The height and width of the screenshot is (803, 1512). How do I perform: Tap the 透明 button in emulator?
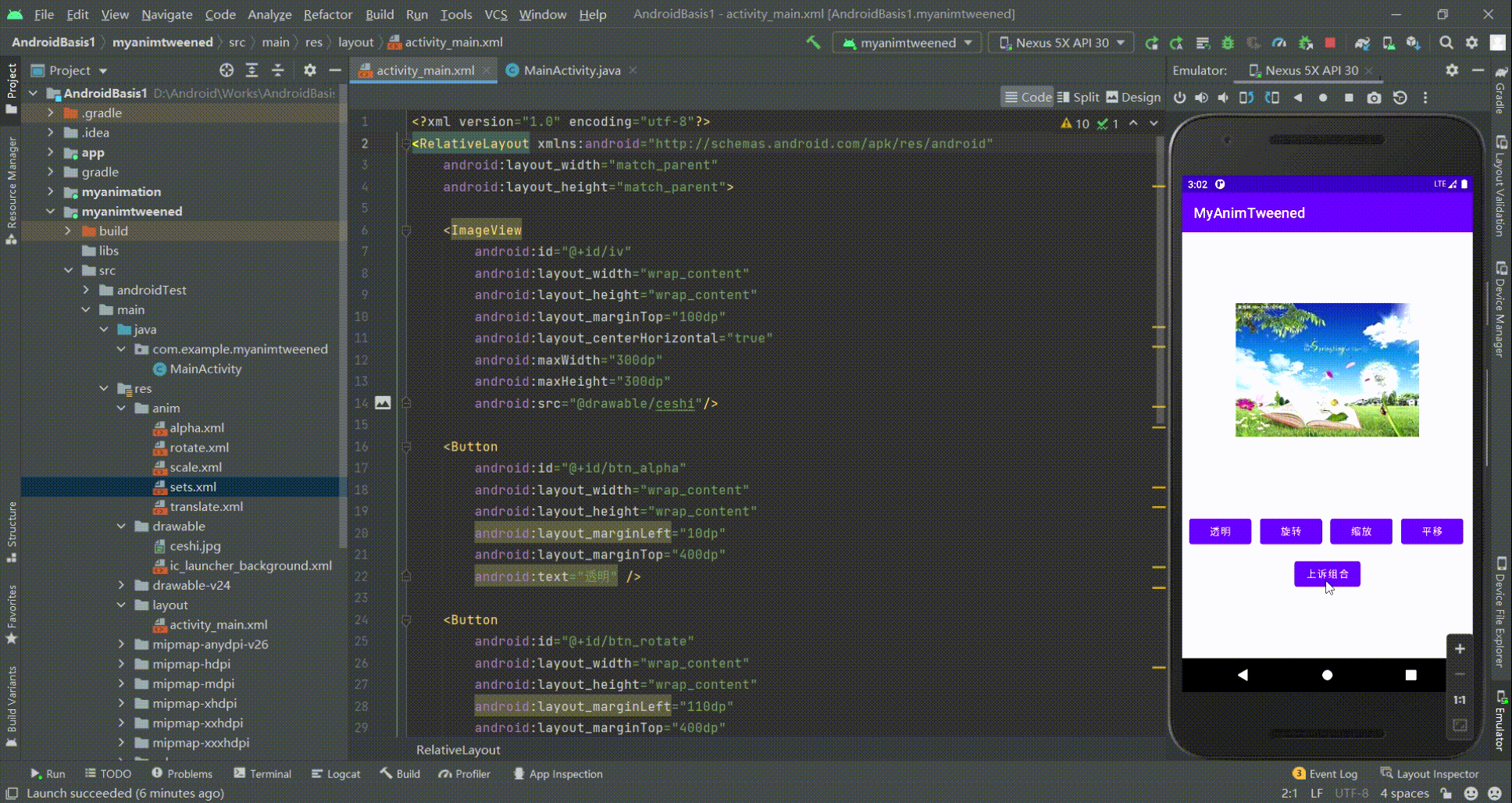[x=1220, y=531]
